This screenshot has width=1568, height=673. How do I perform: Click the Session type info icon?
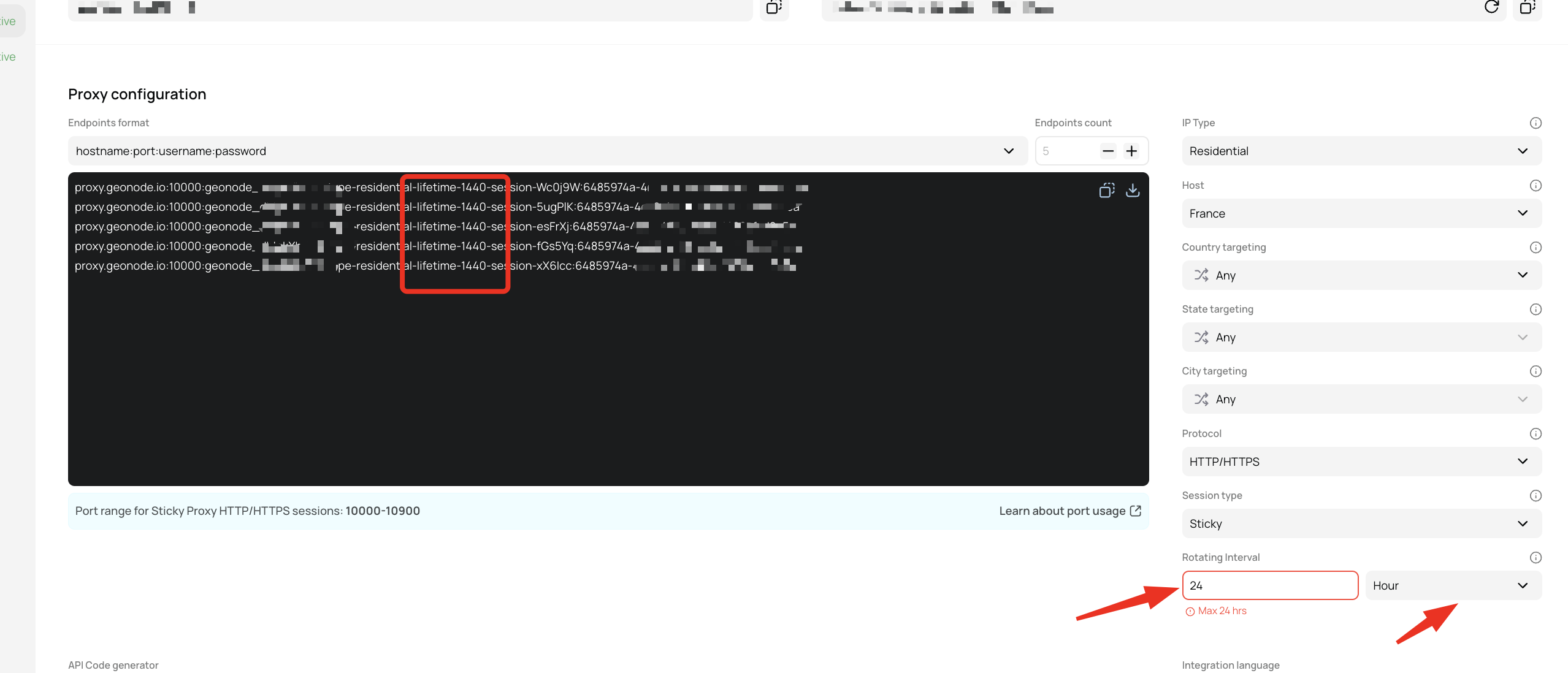click(1535, 495)
